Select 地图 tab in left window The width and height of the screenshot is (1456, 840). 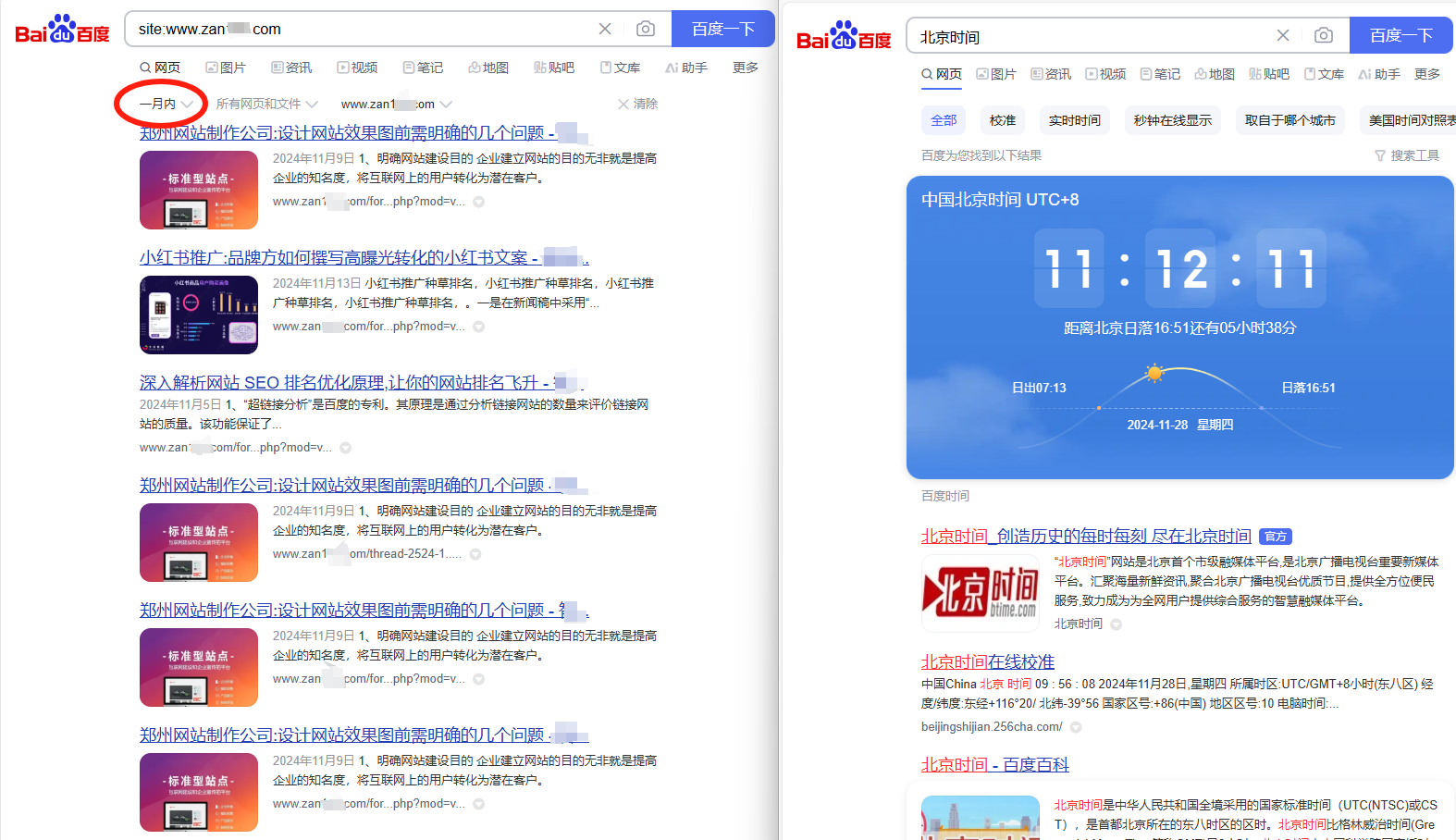tap(488, 68)
